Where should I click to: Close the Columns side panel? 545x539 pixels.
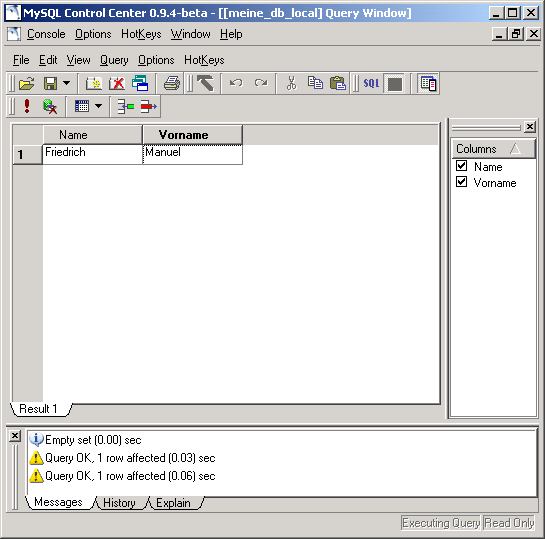[530, 127]
